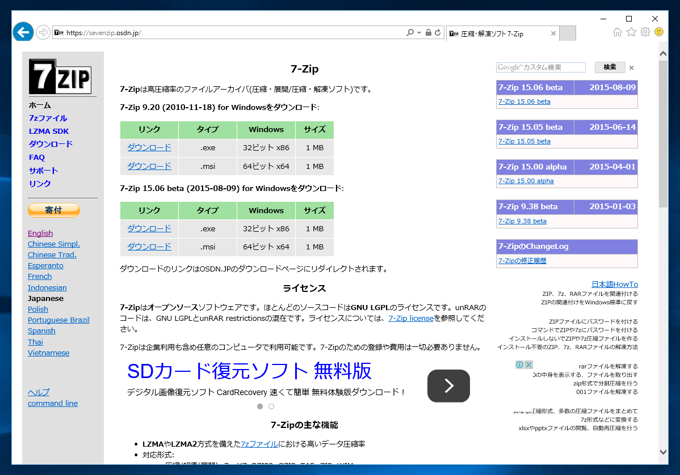Open the command line link
680x475 pixels.
tap(53, 403)
